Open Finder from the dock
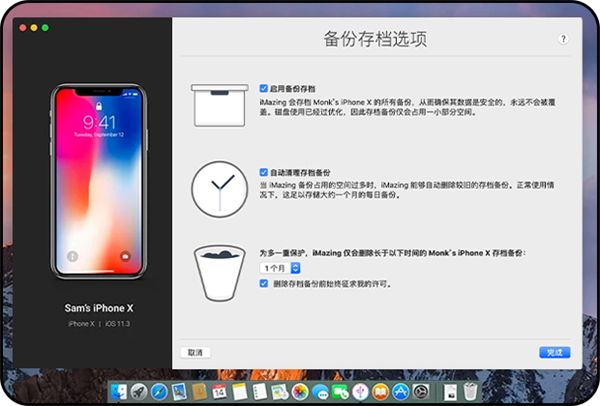Screen dimensions: 600x406 coord(119,392)
